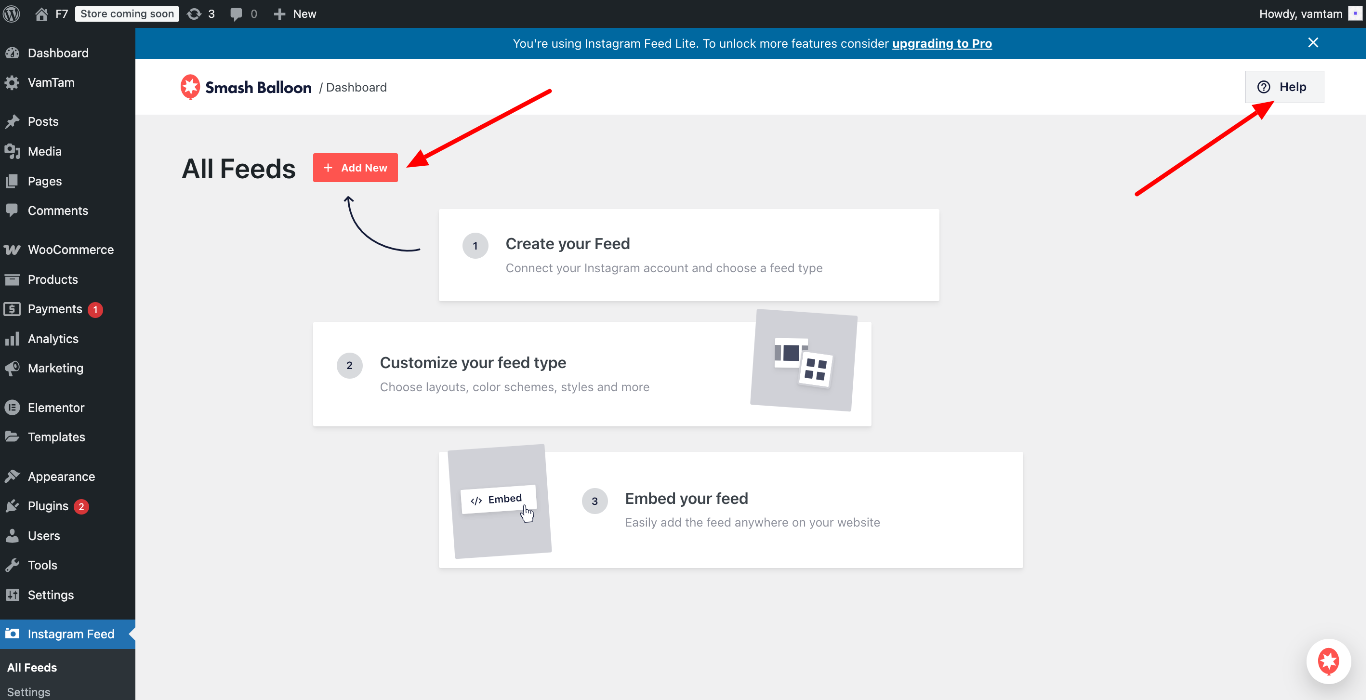Follow the upgrading to Pro link
The width and height of the screenshot is (1366, 700).
(x=942, y=43)
